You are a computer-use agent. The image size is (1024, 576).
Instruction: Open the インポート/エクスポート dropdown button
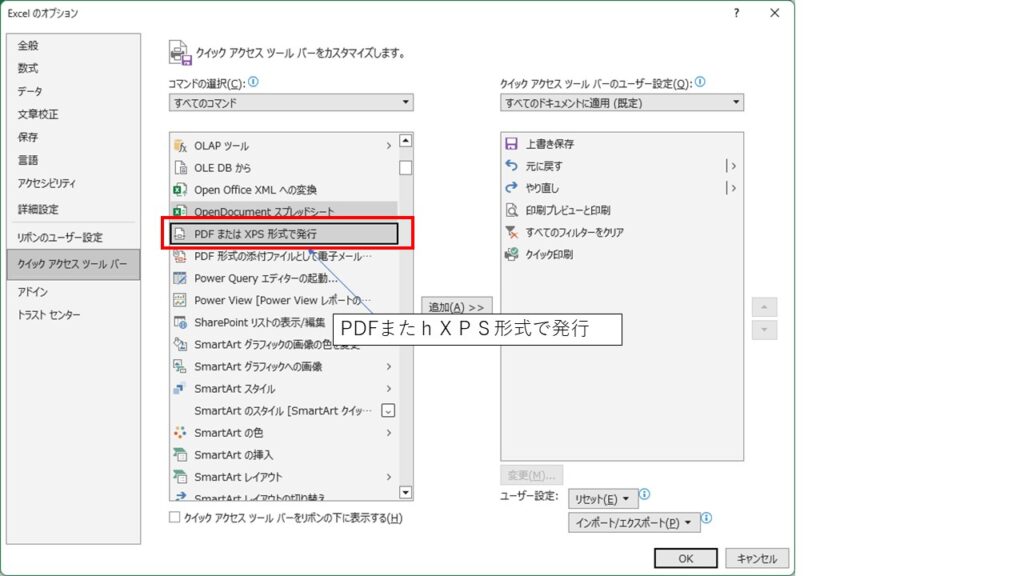pos(633,523)
